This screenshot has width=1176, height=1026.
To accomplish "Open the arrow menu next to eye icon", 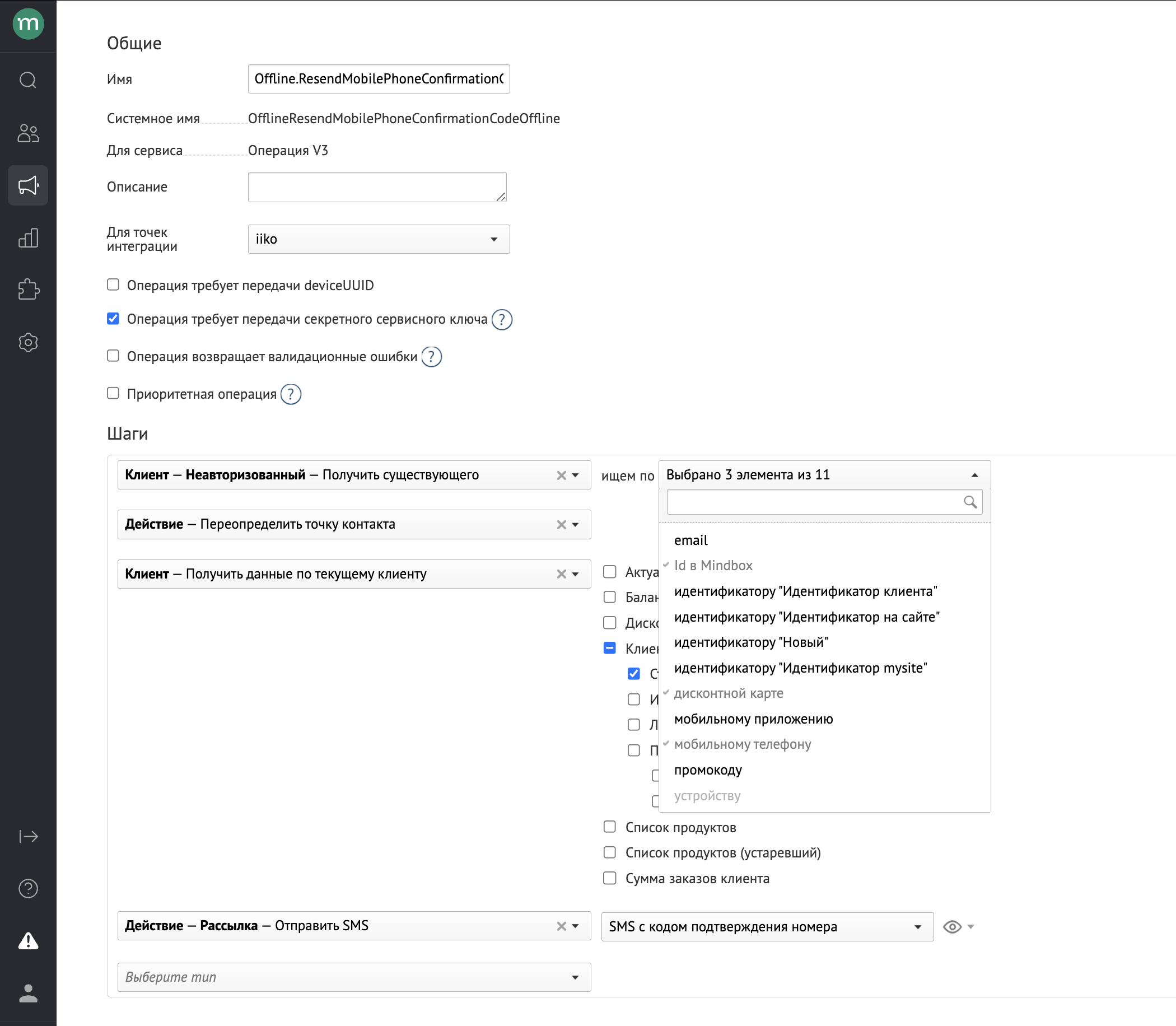I will (x=970, y=927).
